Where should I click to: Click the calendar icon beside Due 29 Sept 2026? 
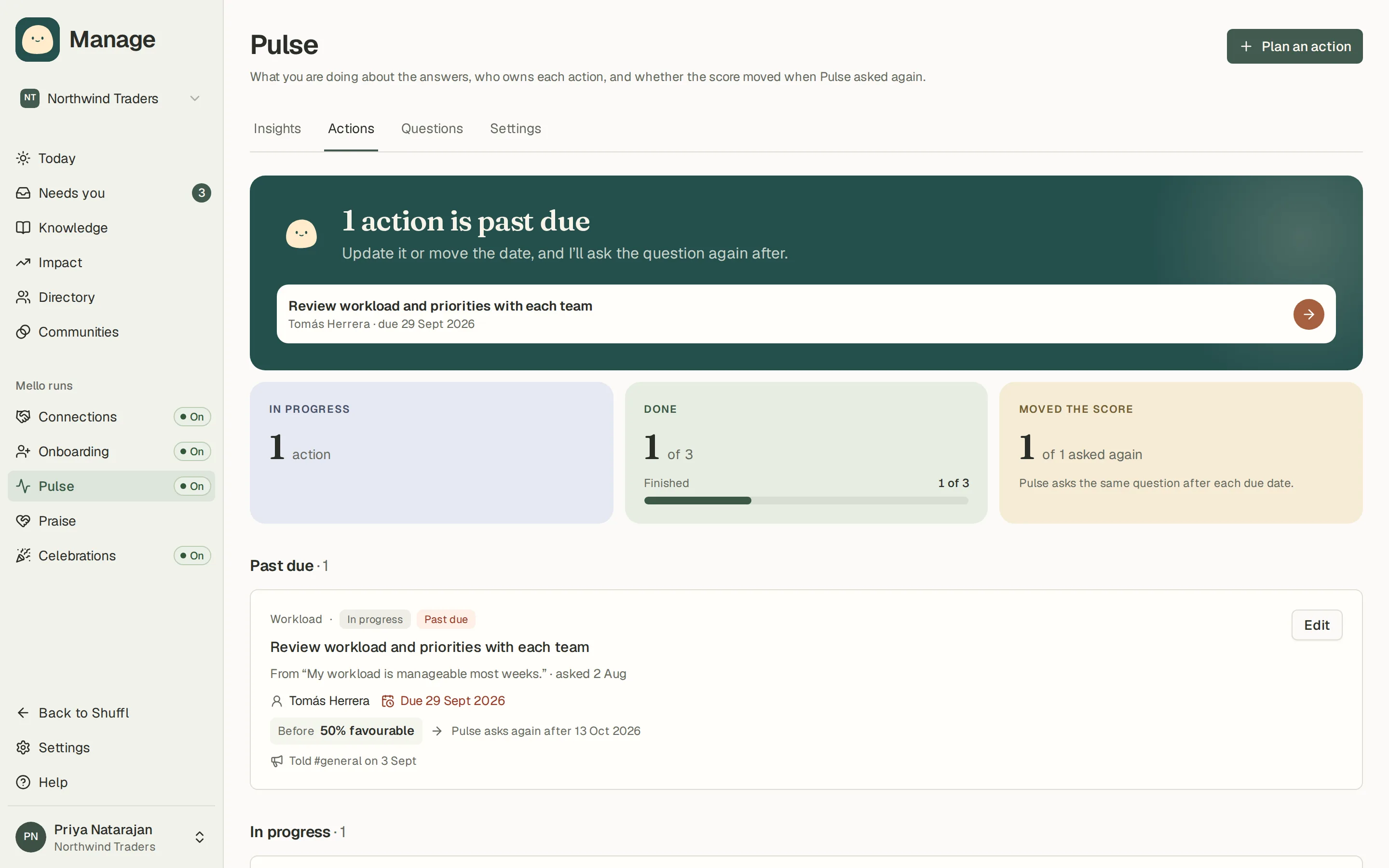click(388, 701)
